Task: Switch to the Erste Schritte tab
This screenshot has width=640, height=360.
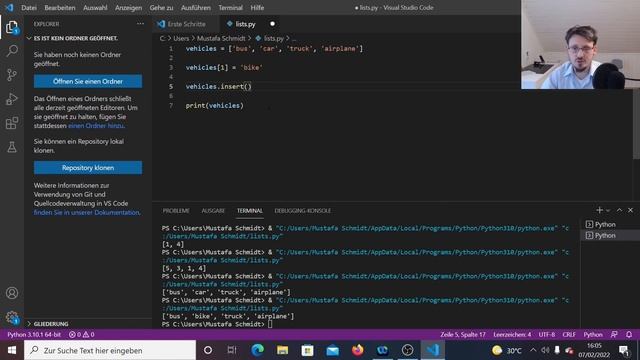Action: point(186,24)
